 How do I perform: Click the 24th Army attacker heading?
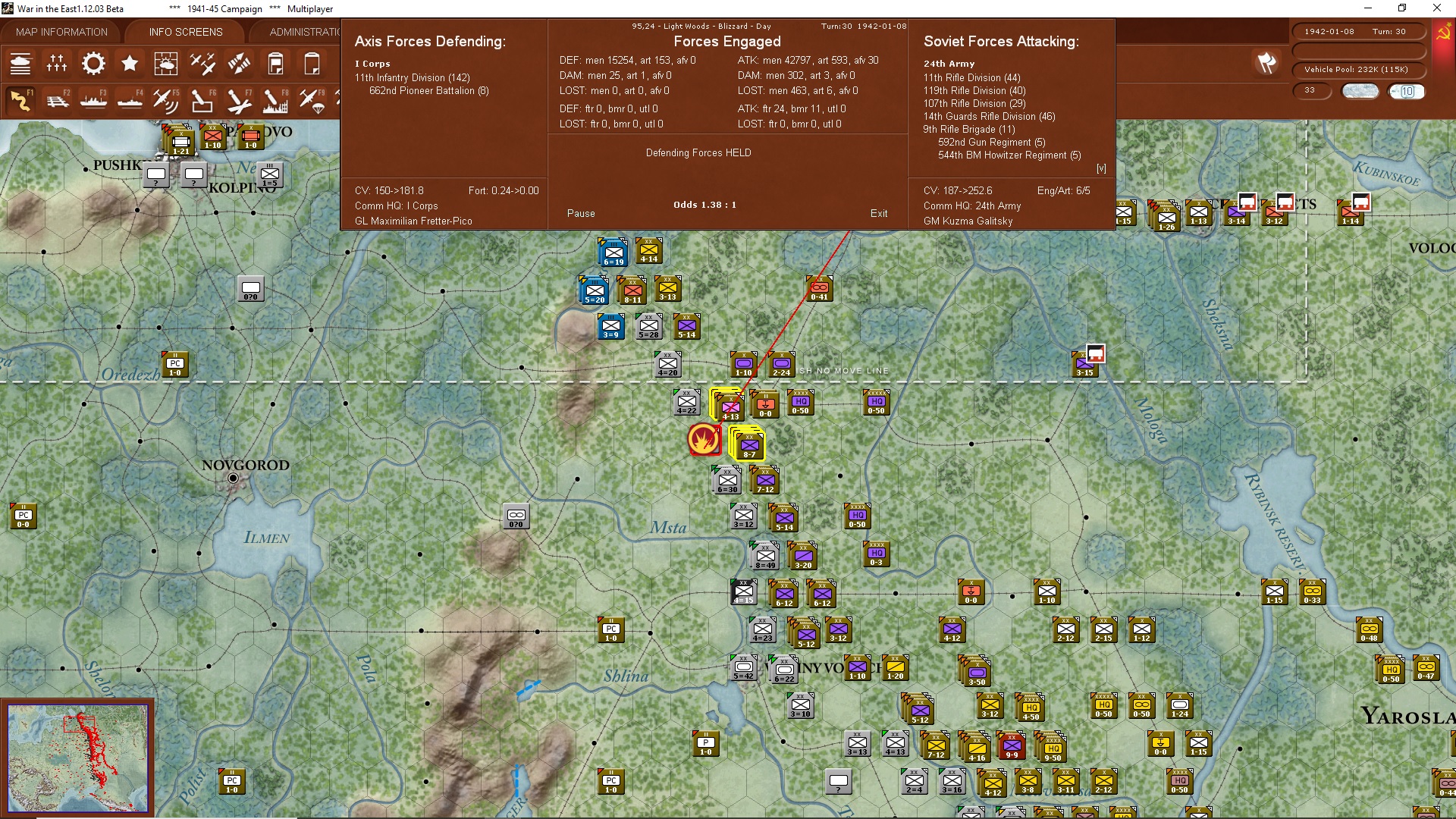949,64
